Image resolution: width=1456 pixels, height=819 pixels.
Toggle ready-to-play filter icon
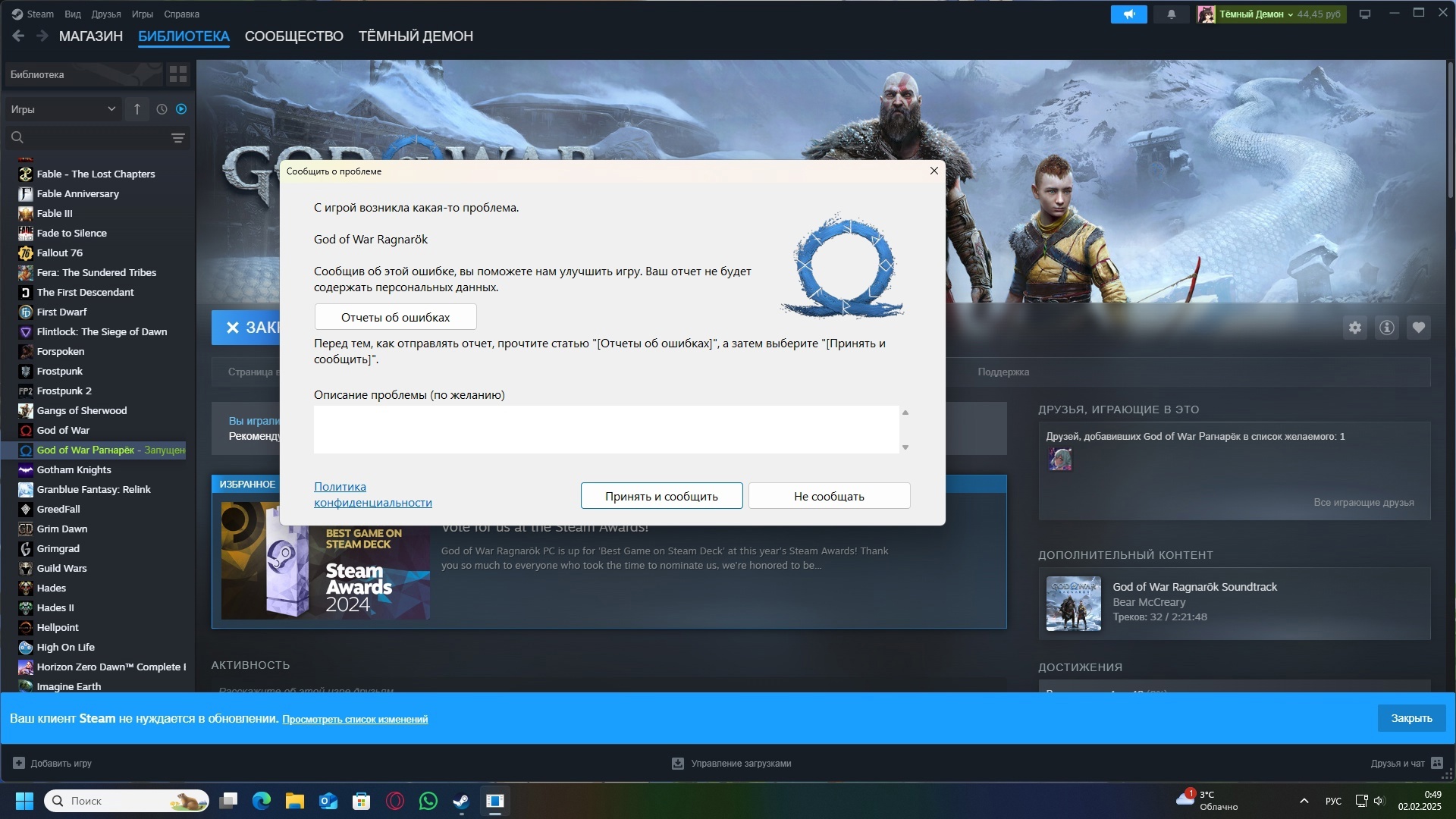[181, 109]
